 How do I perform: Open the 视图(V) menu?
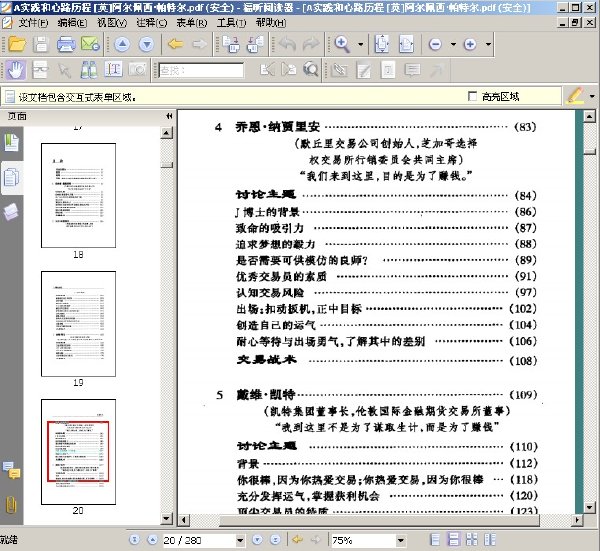pos(112,23)
